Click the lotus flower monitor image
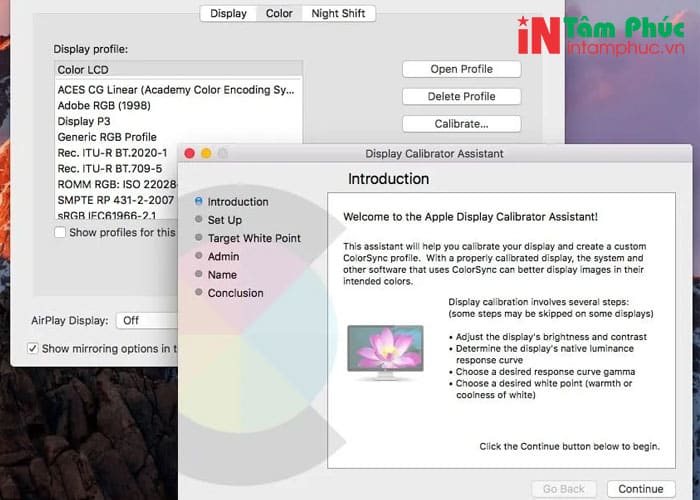The image size is (700, 500). (x=385, y=353)
